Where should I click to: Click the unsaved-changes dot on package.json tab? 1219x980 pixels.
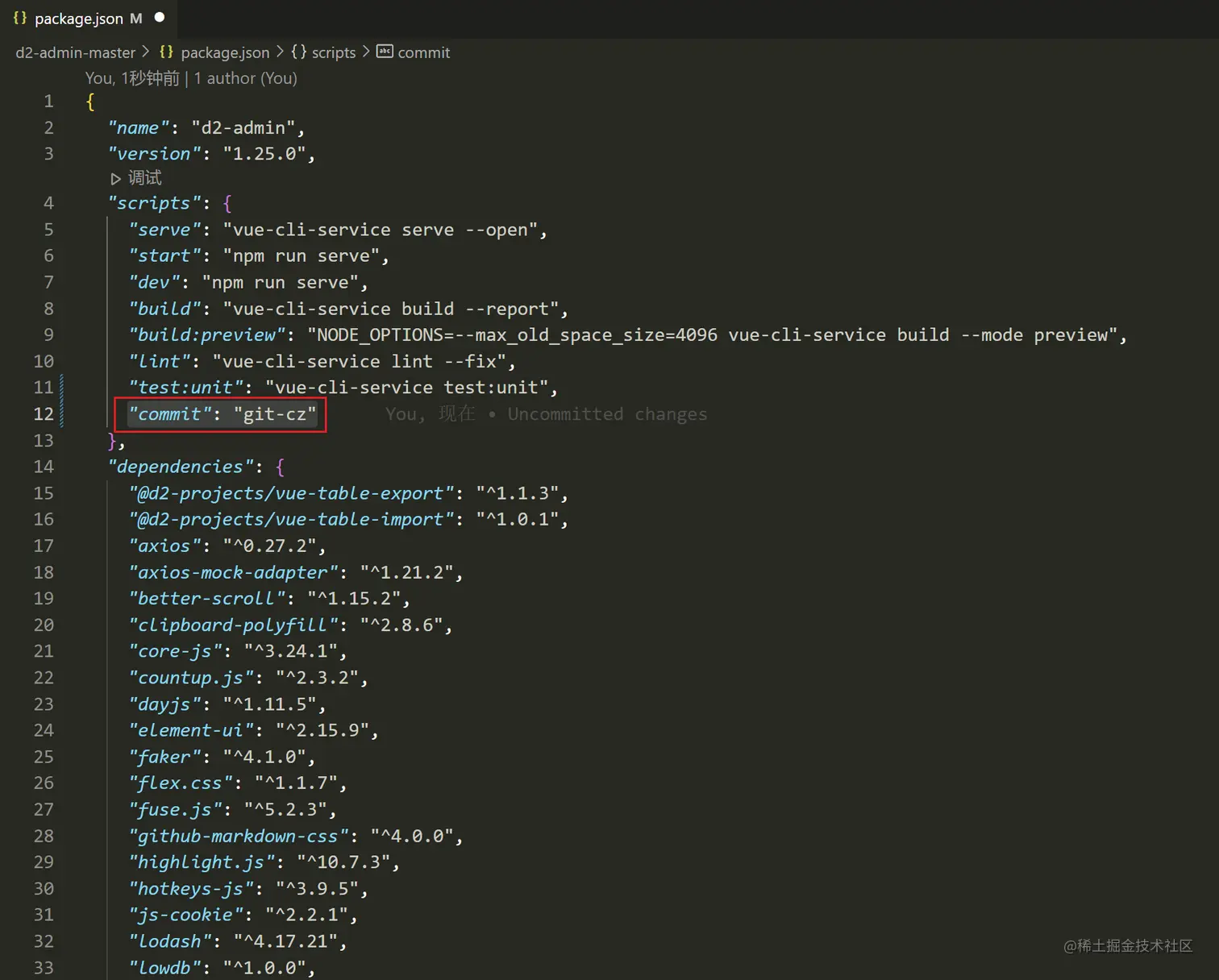click(160, 17)
